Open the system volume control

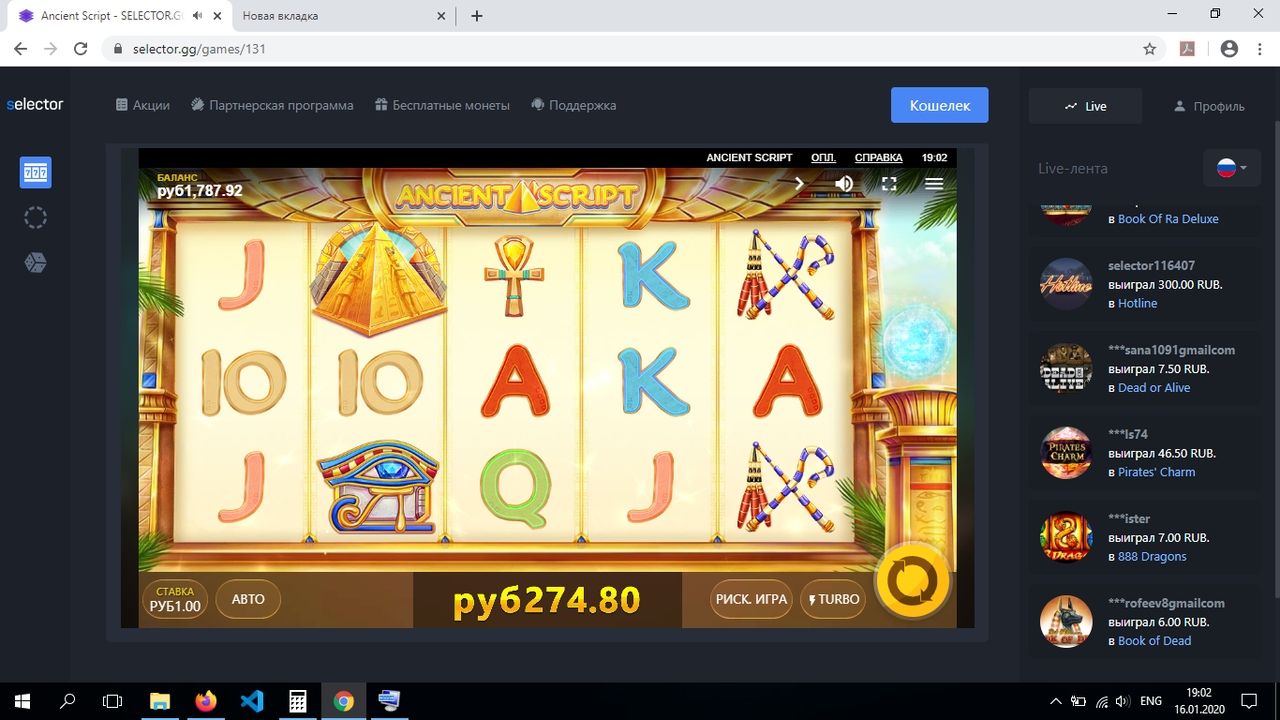pos(1123,701)
